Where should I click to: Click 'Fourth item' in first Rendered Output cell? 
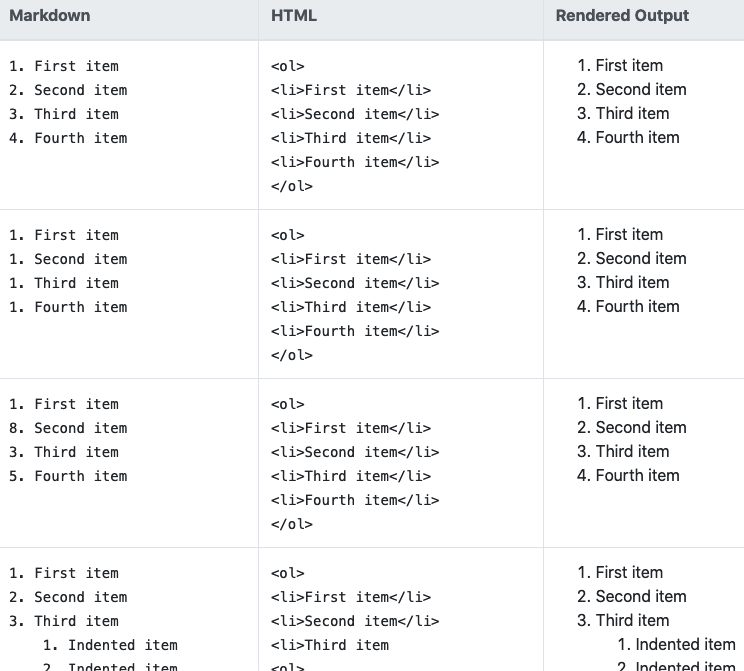(x=637, y=138)
